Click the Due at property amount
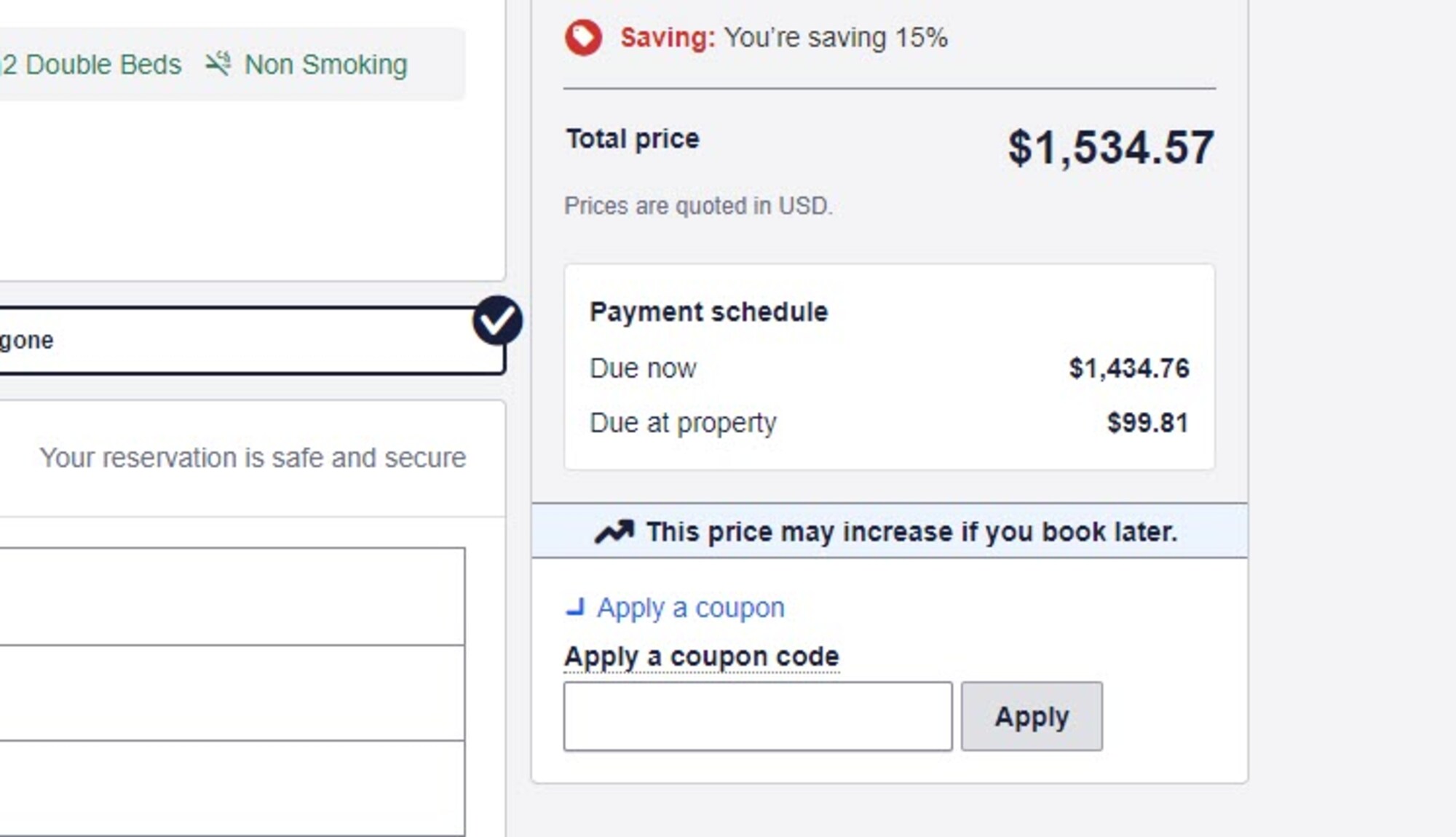Image resolution: width=1456 pixels, height=837 pixels. pos(1147,421)
